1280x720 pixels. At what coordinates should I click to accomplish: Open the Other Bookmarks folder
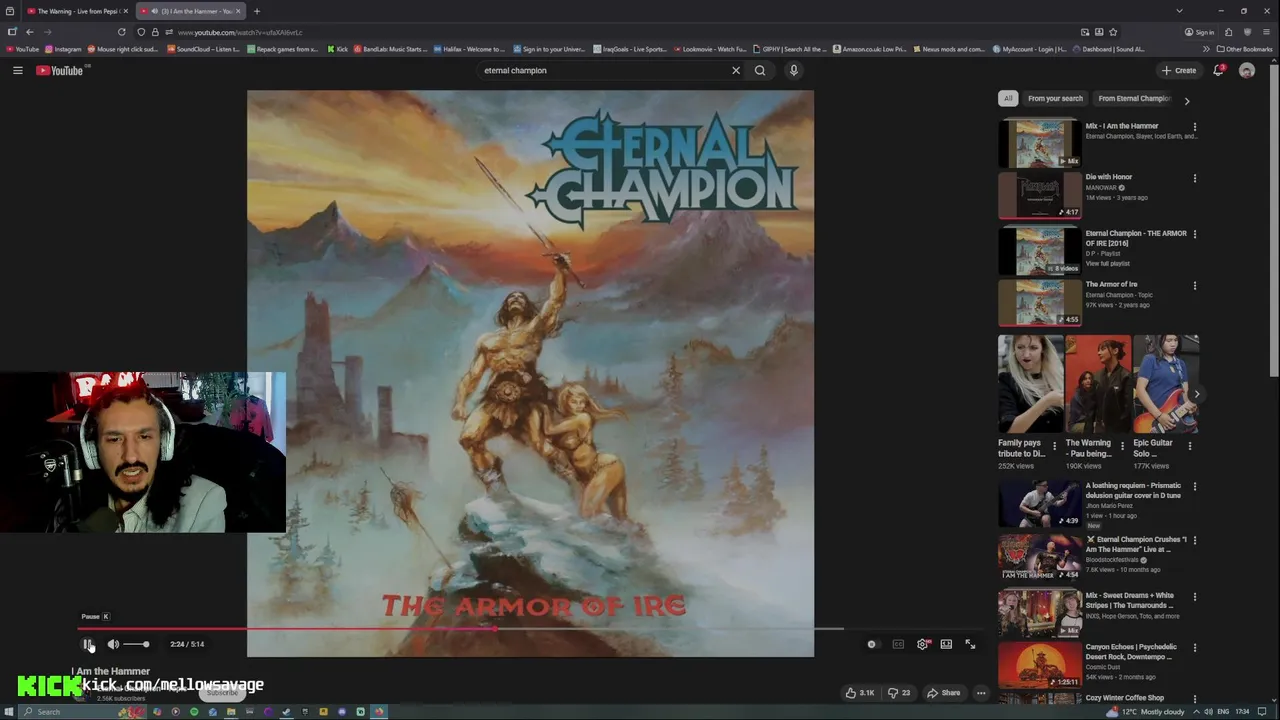click(1244, 49)
